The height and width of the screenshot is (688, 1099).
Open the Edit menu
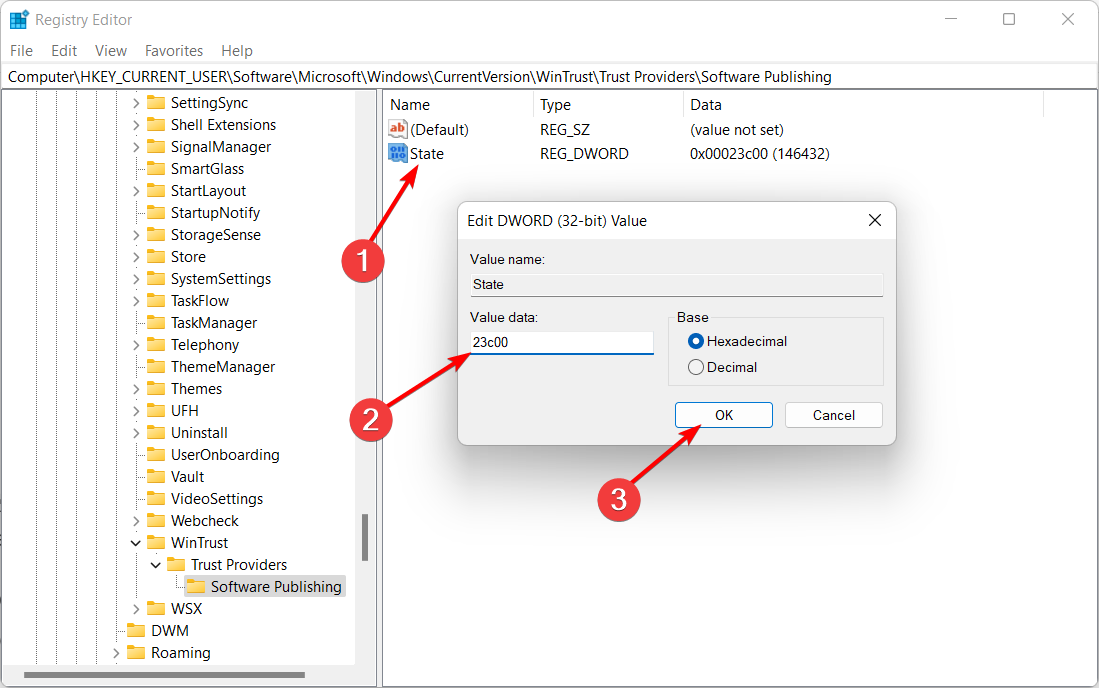click(x=64, y=50)
